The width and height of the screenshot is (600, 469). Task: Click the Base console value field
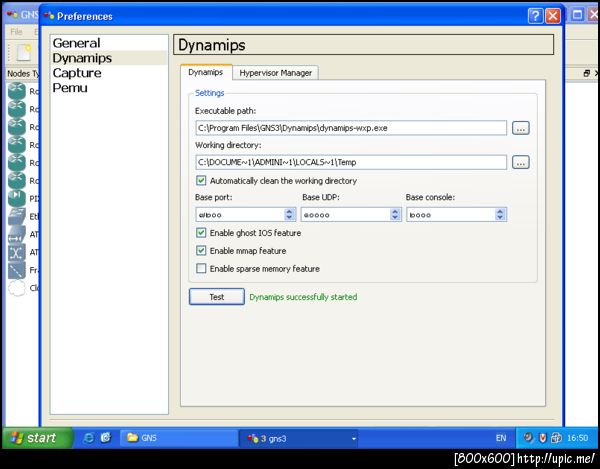click(x=451, y=215)
